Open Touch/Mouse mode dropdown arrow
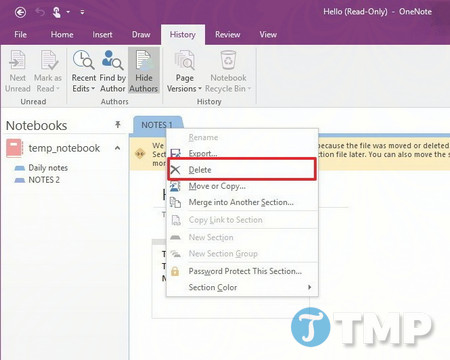Image resolution: width=450 pixels, height=360 pixels. click(68, 13)
